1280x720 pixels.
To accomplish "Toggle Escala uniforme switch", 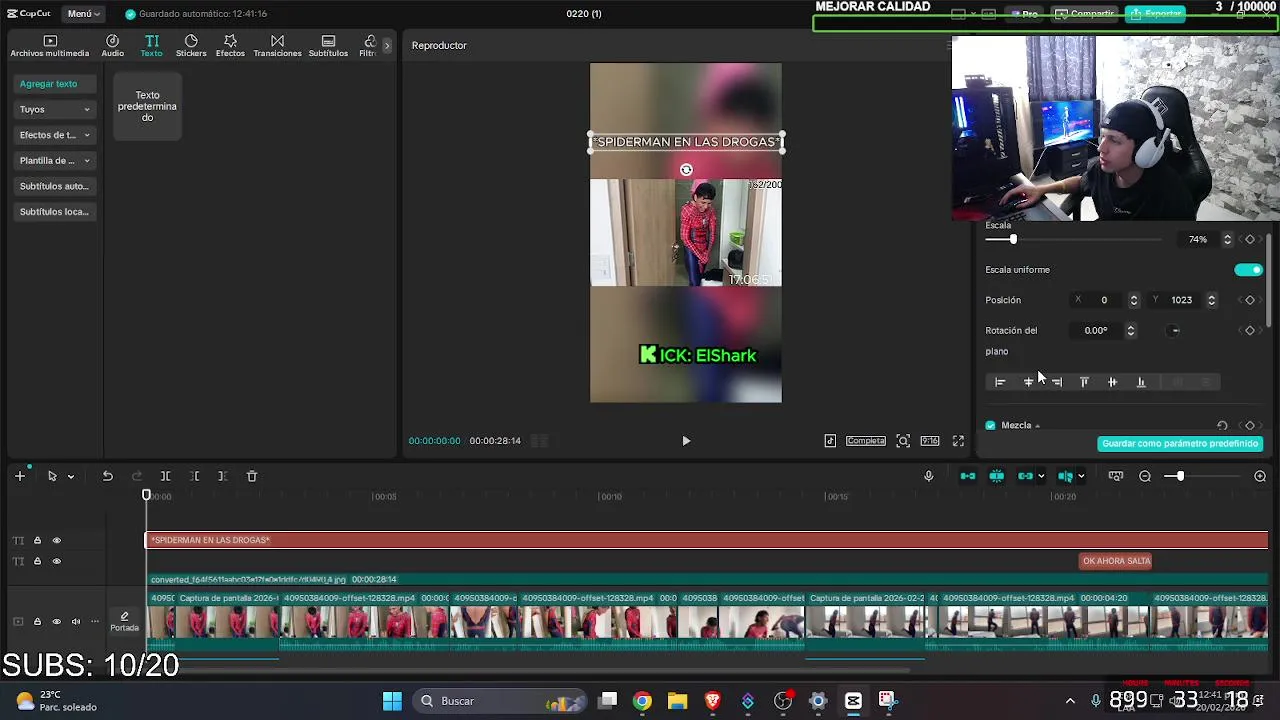I will click(x=1248, y=270).
